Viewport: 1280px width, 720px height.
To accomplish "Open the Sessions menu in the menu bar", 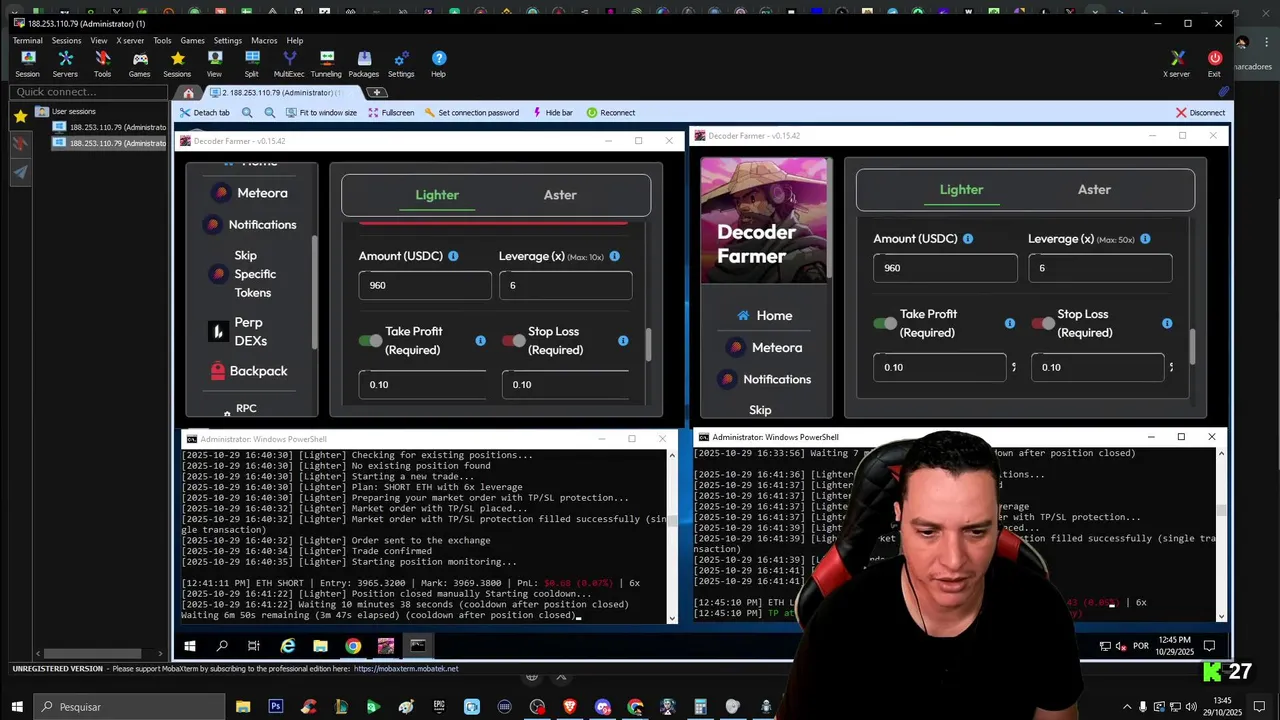I will point(67,41).
